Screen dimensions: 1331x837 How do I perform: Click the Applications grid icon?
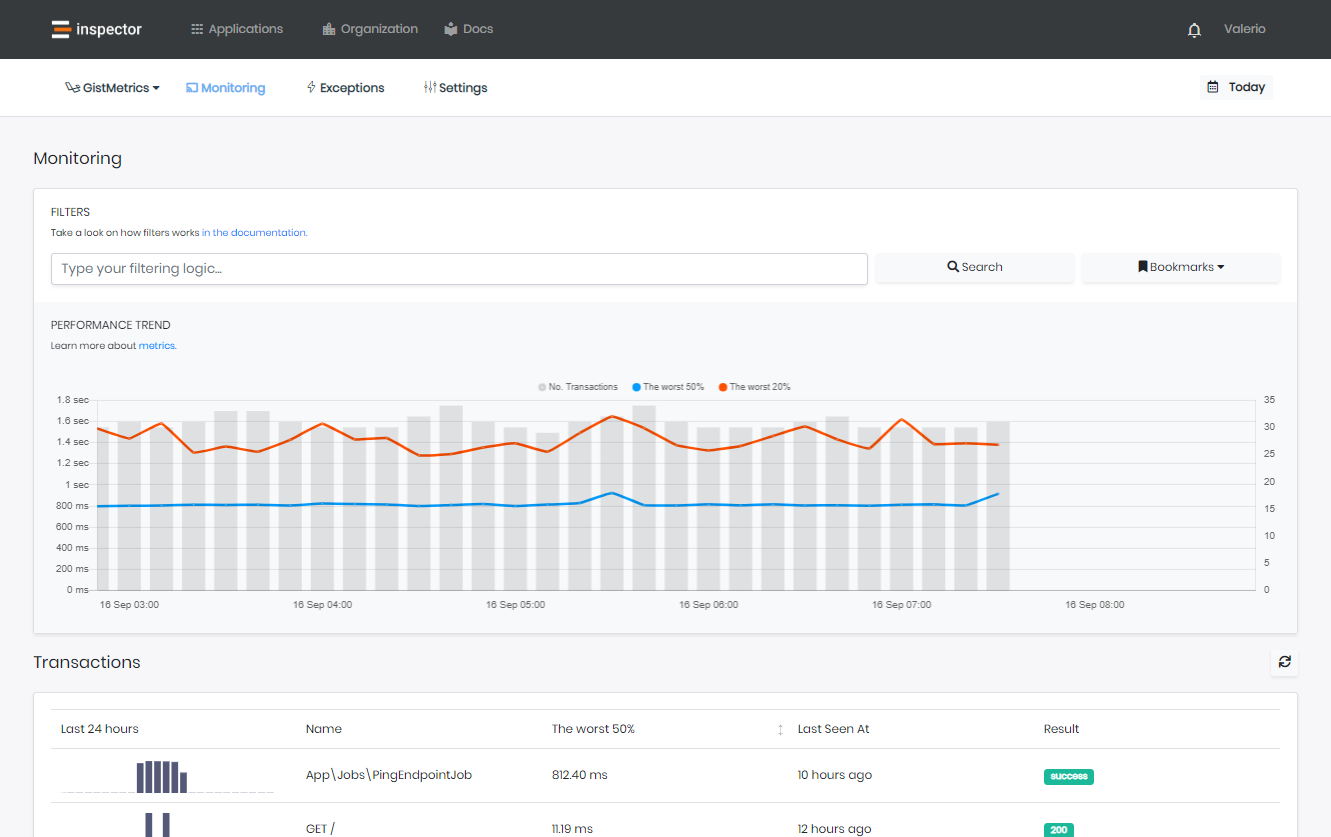point(197,29)
